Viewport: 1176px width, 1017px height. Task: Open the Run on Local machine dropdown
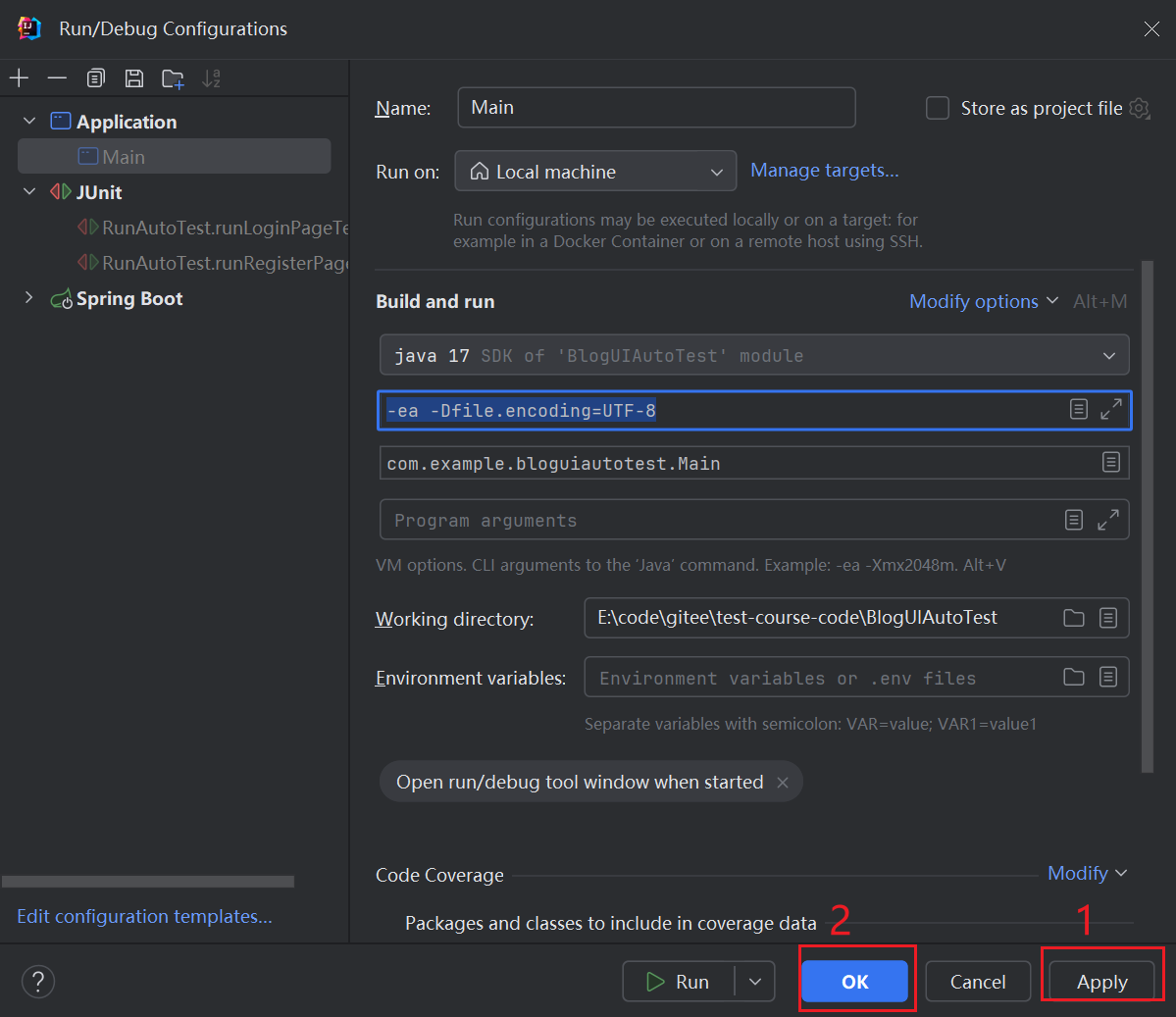pos(595,172)
